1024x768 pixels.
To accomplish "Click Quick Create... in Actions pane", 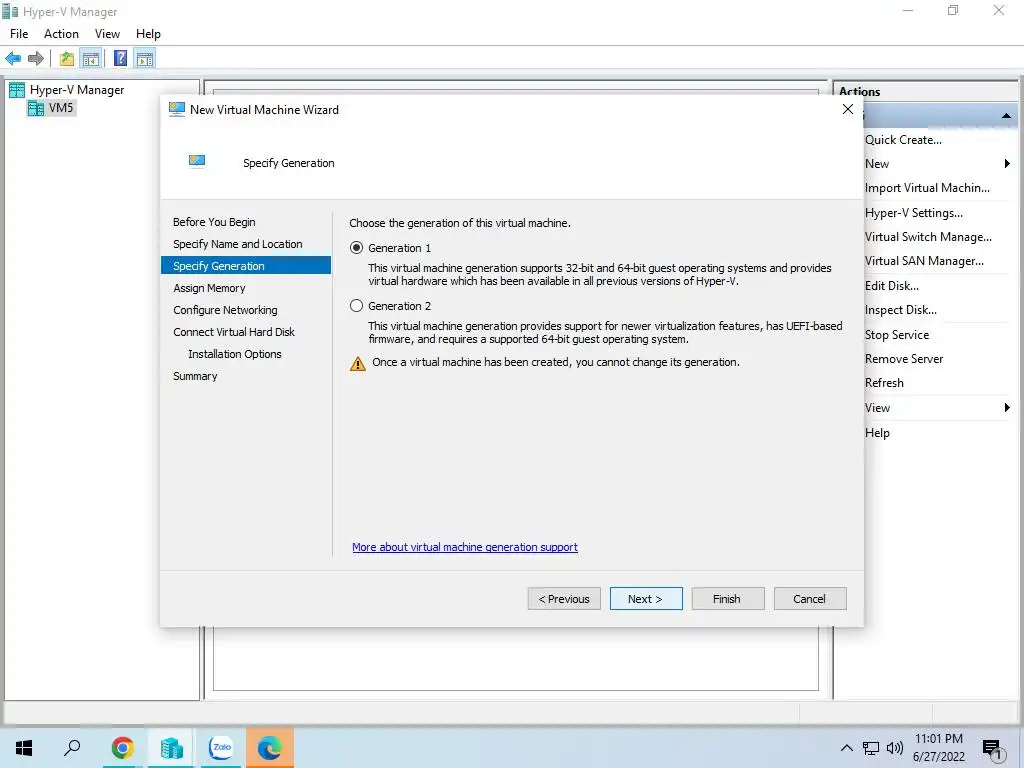I will [x=903, y=140].
